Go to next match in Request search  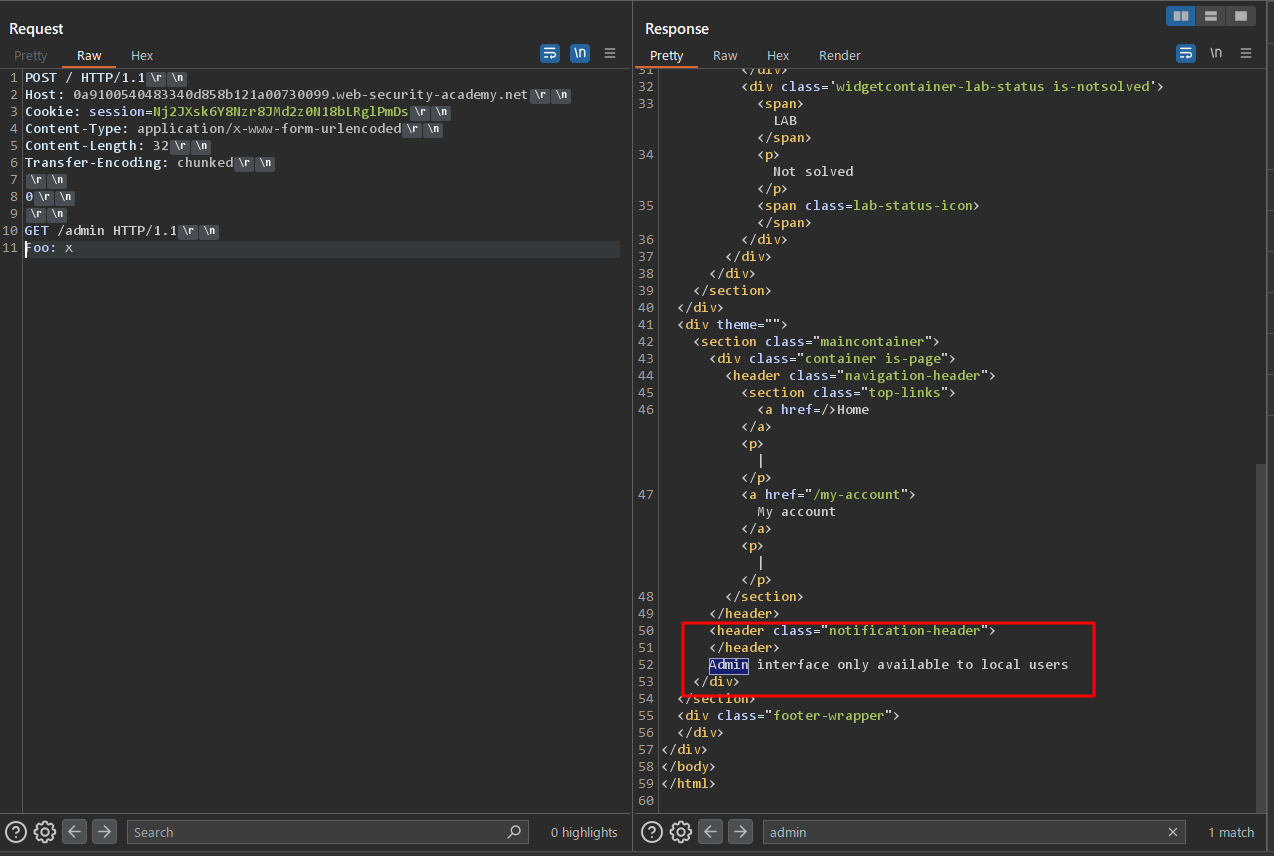104,832
